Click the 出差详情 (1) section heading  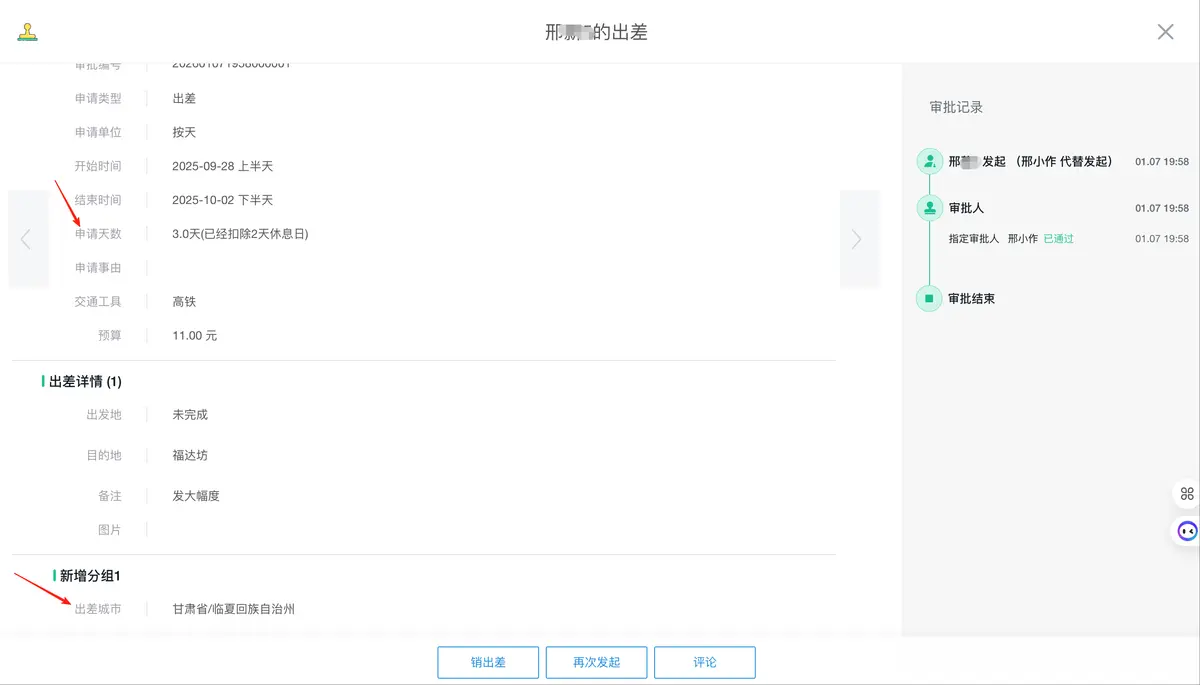pos(85,381)
